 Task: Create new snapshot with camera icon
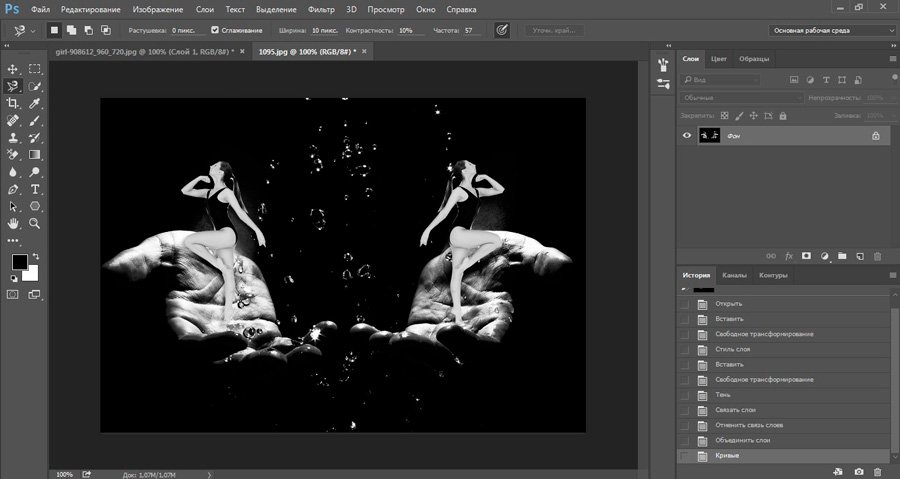[858, 471]
